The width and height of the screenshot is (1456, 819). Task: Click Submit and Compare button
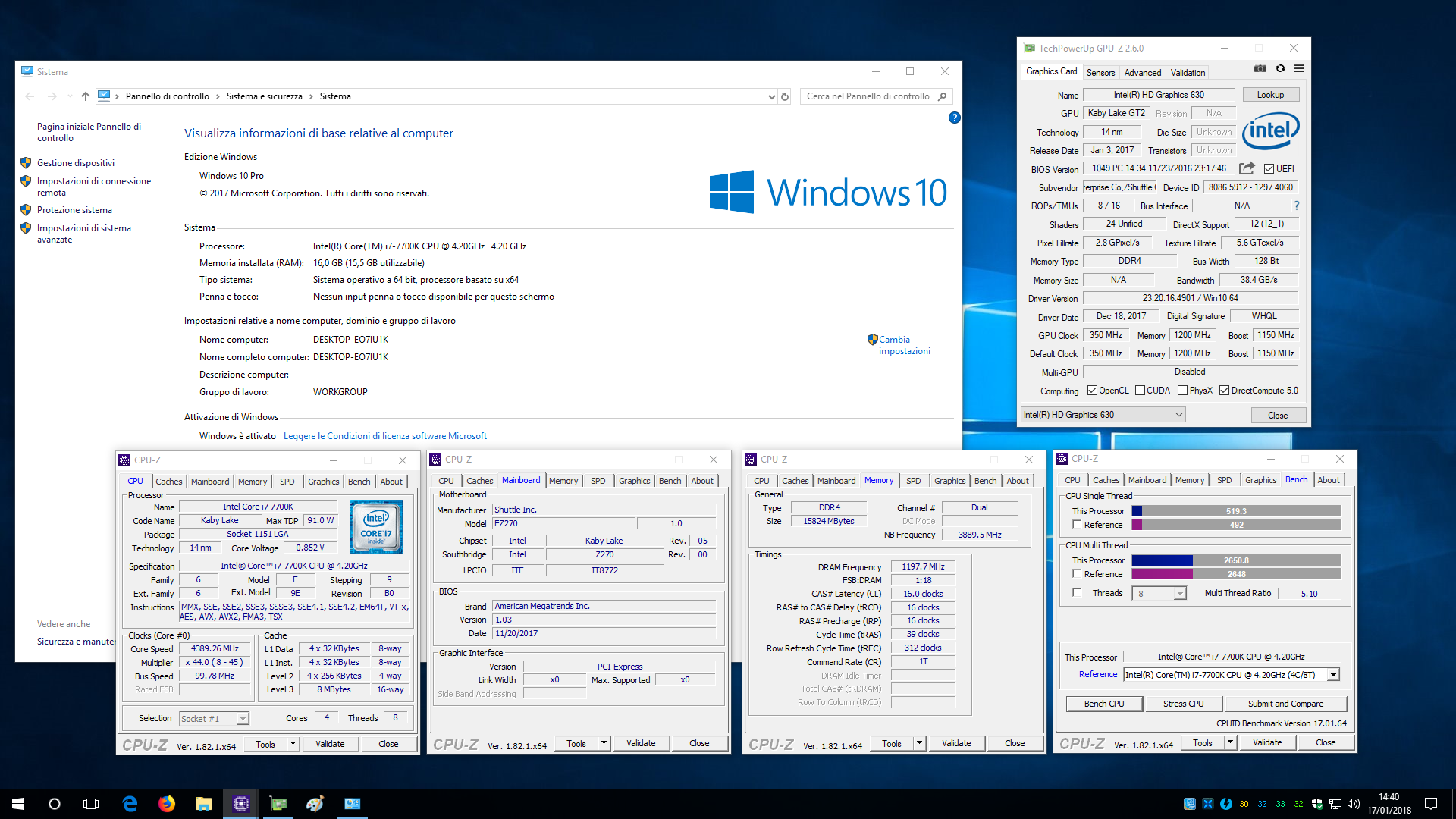coord(1285,704)
